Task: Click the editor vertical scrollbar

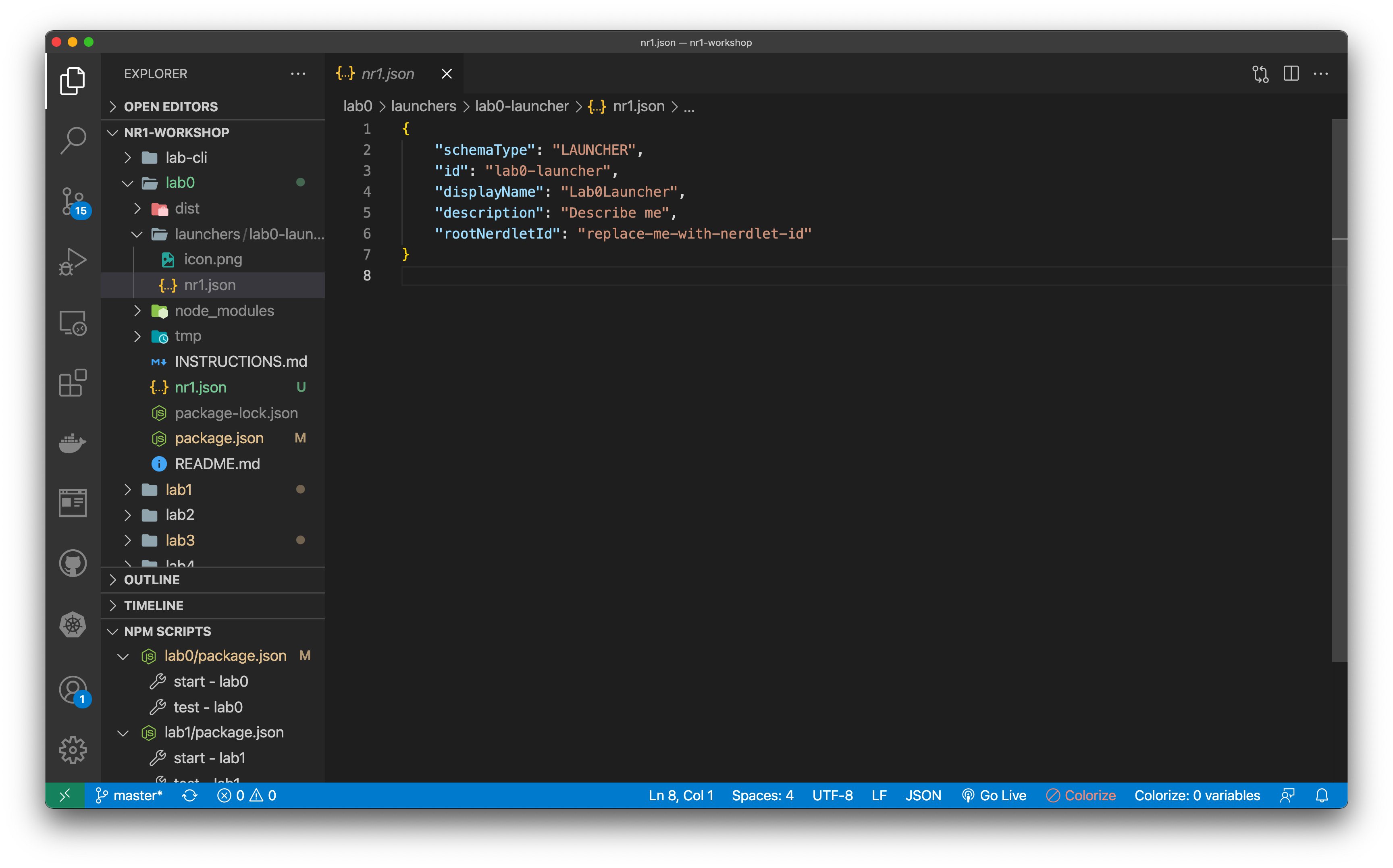Action: pos(1339,402)
